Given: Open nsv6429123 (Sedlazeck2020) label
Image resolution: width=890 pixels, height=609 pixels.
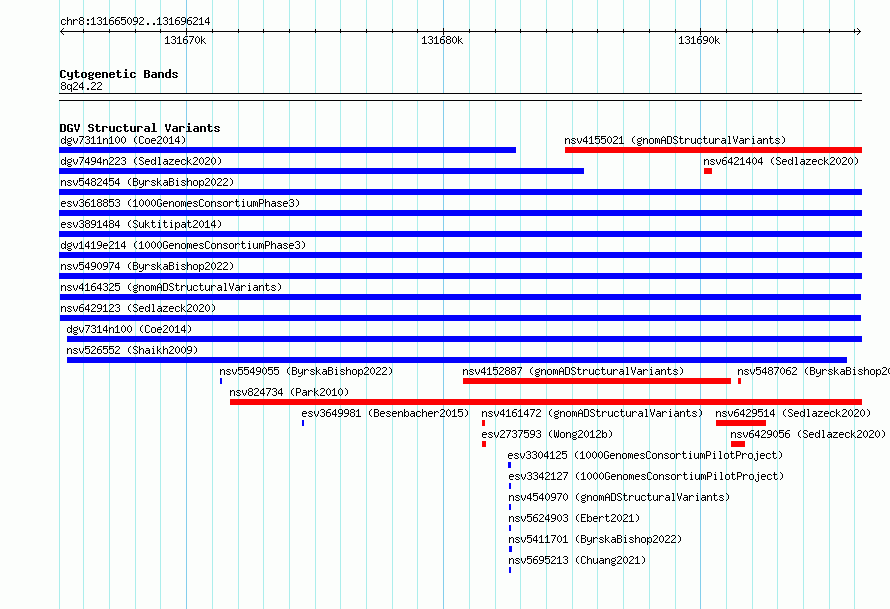Looking at the screenshot, I should [138, 308].
